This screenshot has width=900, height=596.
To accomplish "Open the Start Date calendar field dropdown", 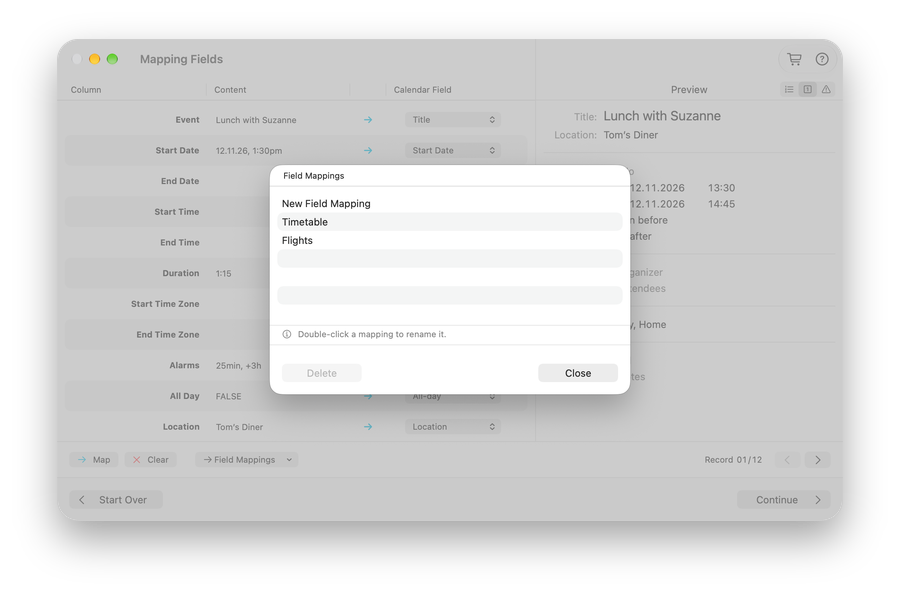I will pos(453,150).
